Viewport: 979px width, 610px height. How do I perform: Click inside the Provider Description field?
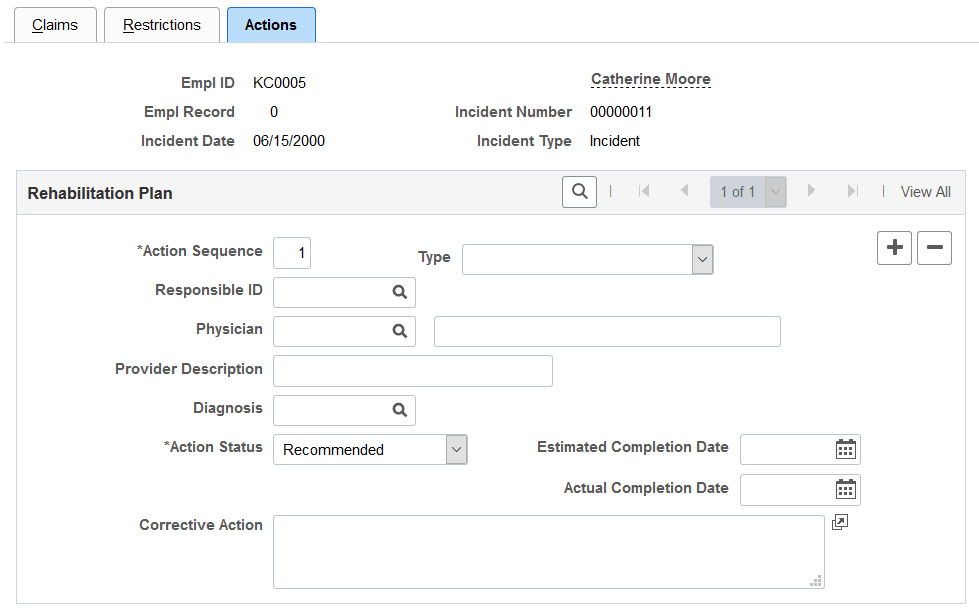click(412, 370)
